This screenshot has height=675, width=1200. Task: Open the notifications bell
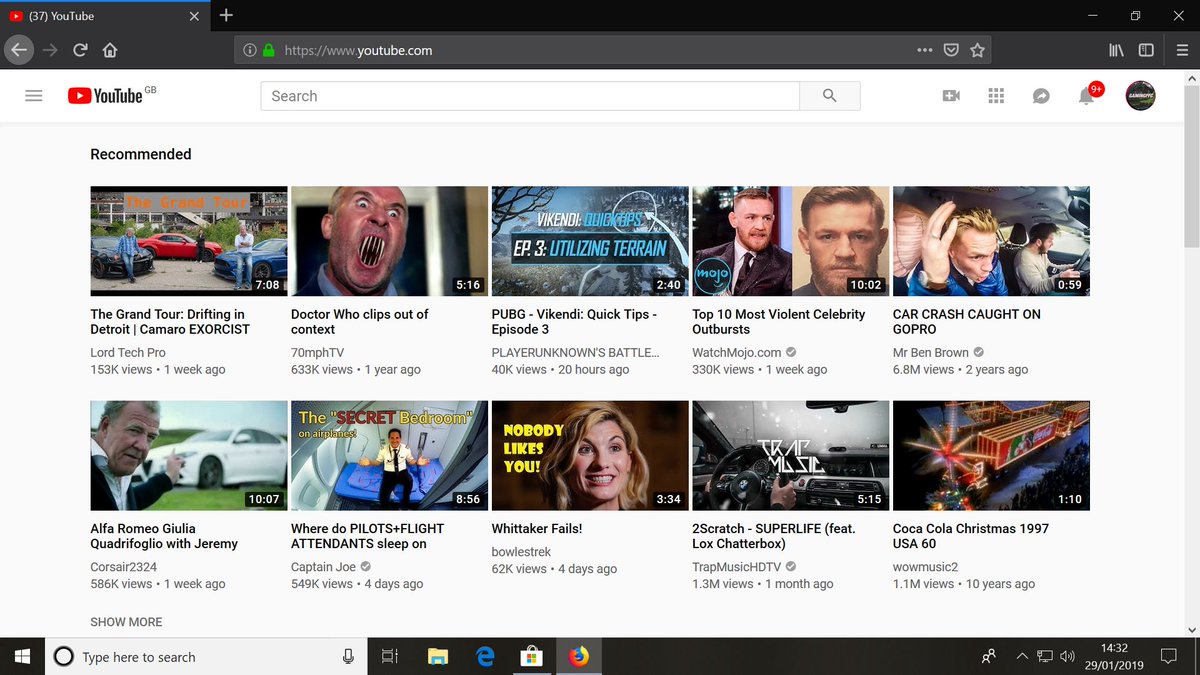(1087, 96)
